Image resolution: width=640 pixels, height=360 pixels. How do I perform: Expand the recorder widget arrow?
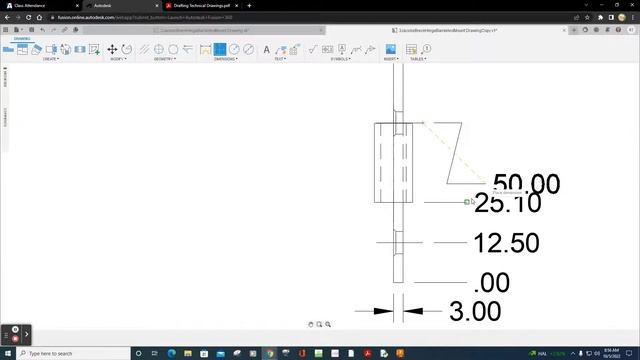point(27,334)
